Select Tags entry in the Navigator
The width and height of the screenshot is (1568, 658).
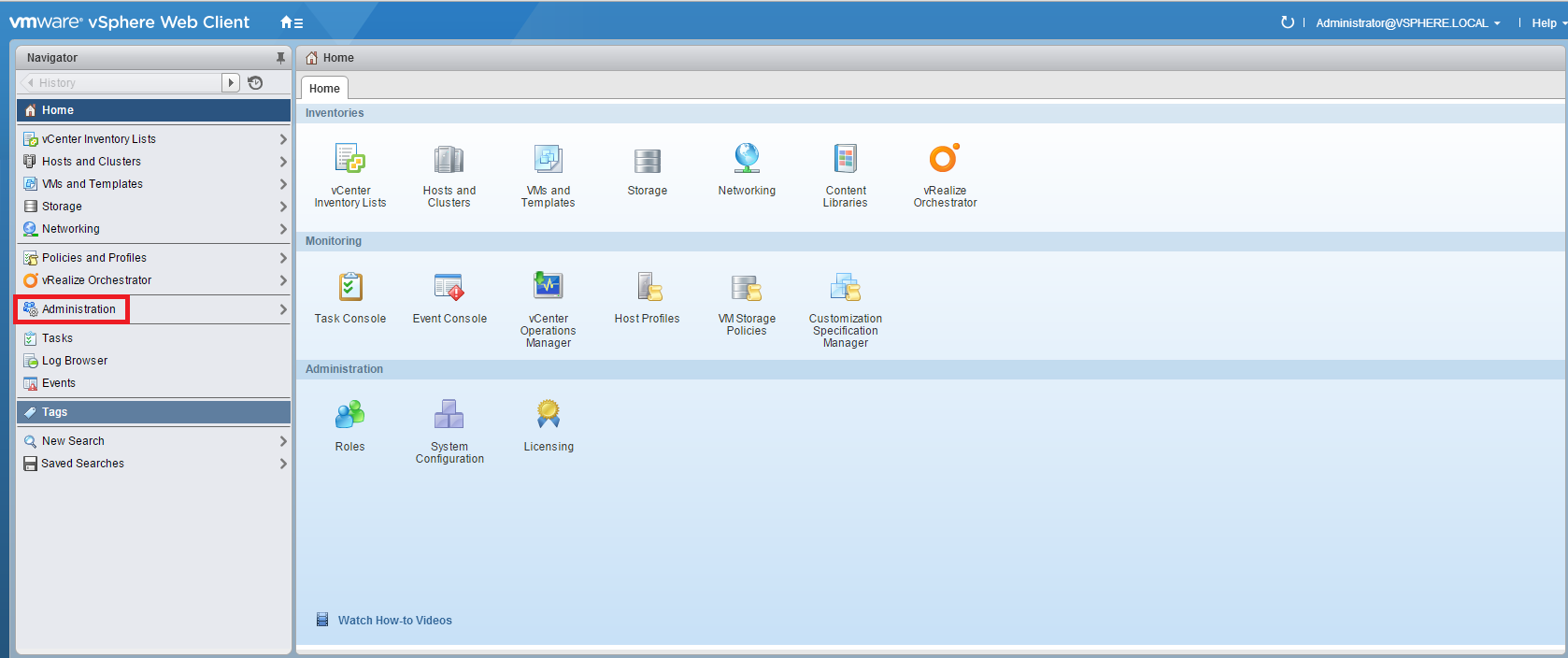[x=153, y=412]
